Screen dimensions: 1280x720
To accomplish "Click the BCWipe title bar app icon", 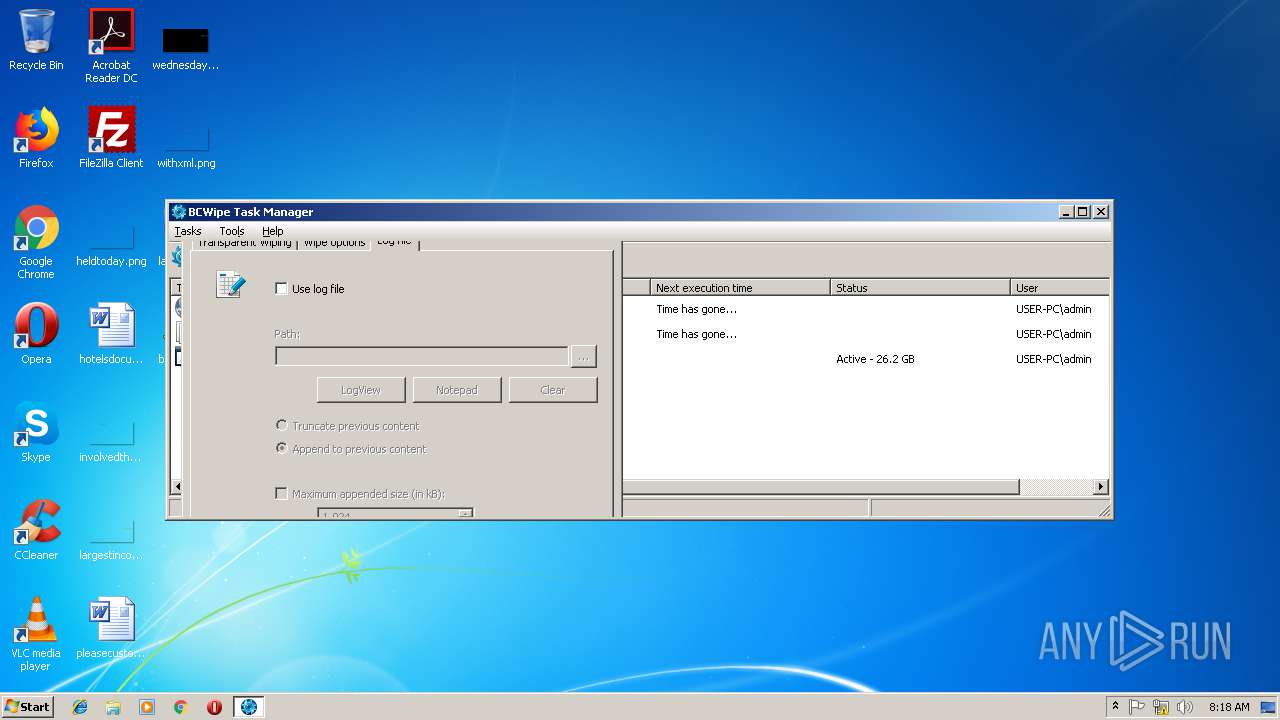I will tap(179, 212).
